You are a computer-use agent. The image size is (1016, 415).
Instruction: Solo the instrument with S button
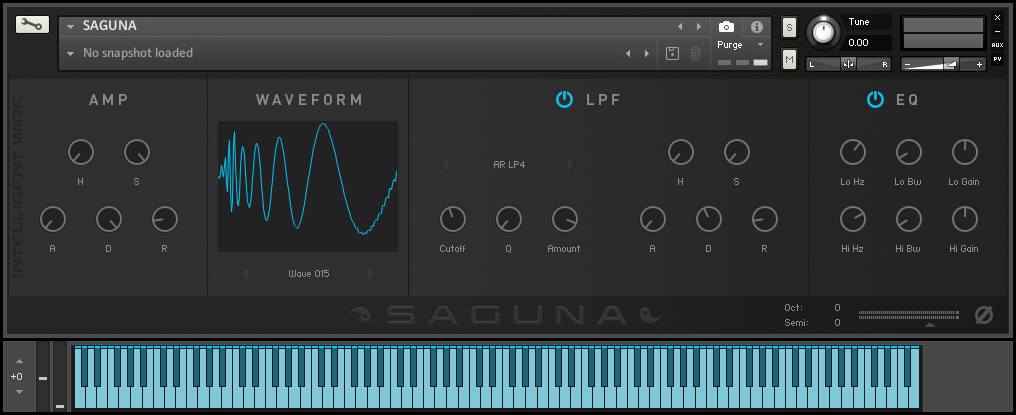[x=789, y=27]
